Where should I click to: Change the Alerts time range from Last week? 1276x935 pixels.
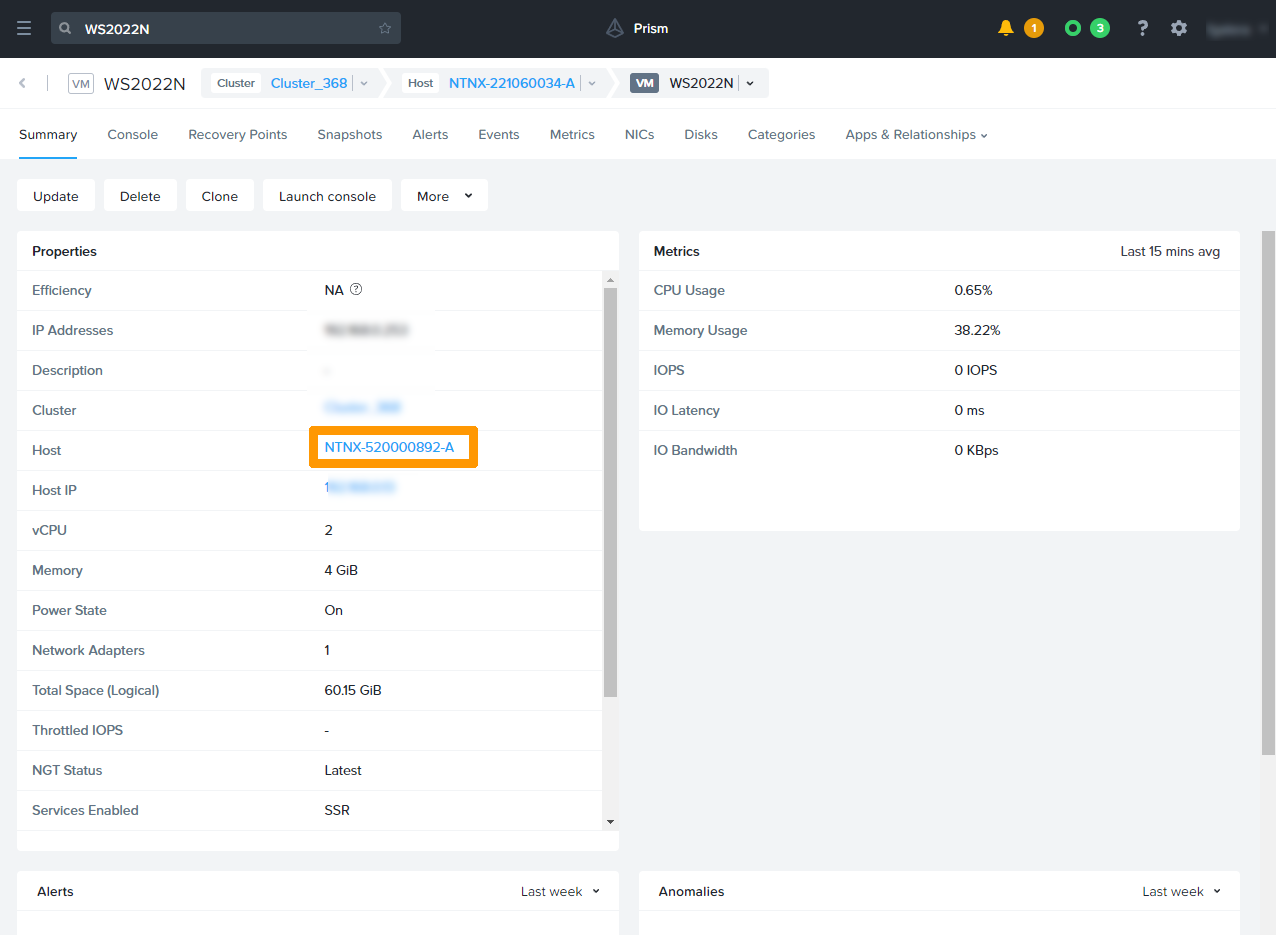pos(560,890)
